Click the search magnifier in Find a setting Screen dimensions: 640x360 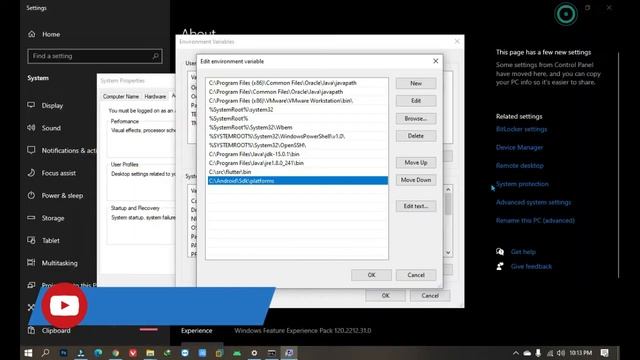pyautogui.click(x=156, y=56)
